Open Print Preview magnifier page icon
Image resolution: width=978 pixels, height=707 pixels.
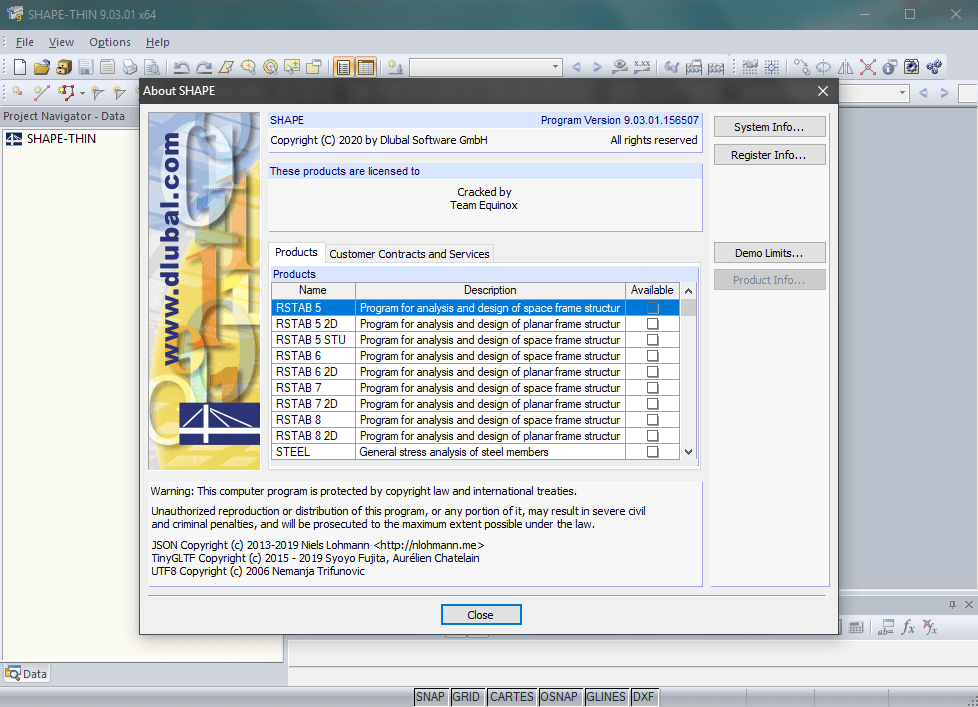152,67
